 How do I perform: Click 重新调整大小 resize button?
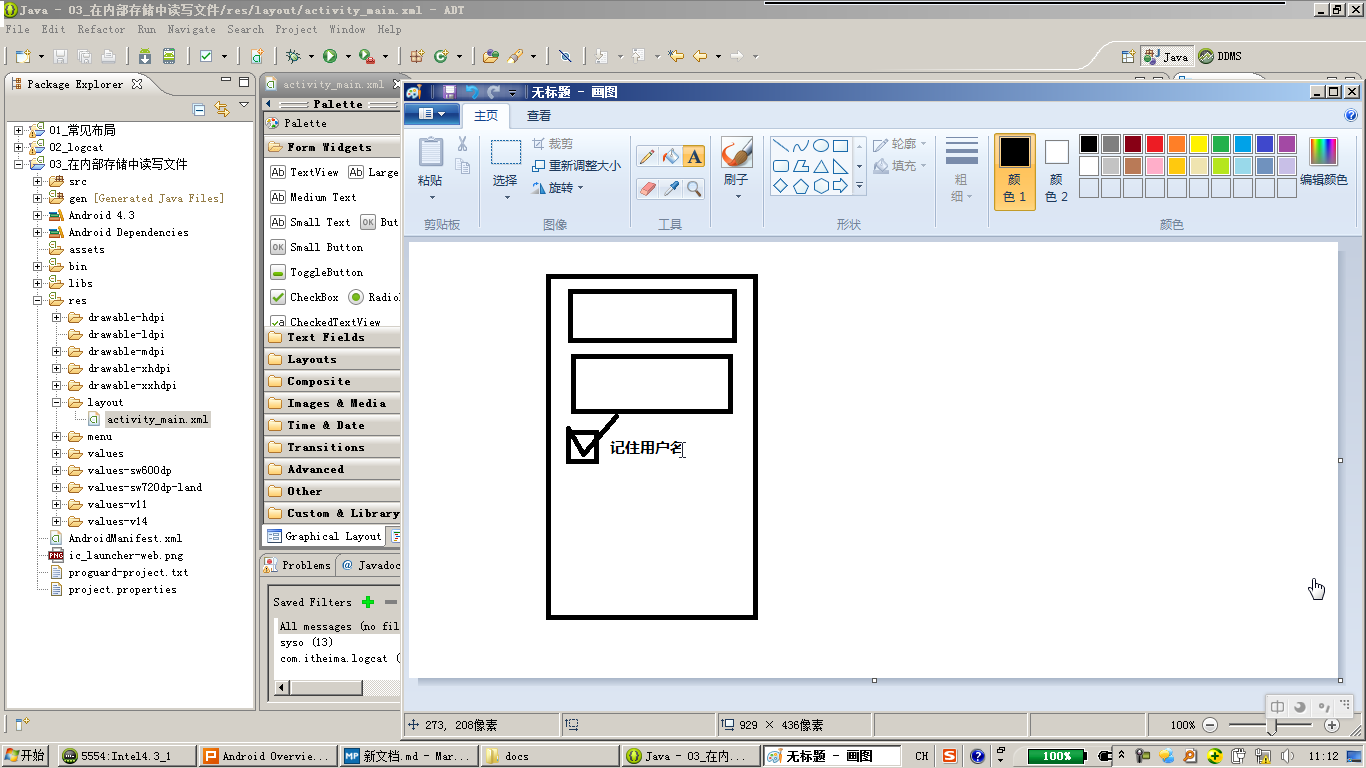pos(576,165)
